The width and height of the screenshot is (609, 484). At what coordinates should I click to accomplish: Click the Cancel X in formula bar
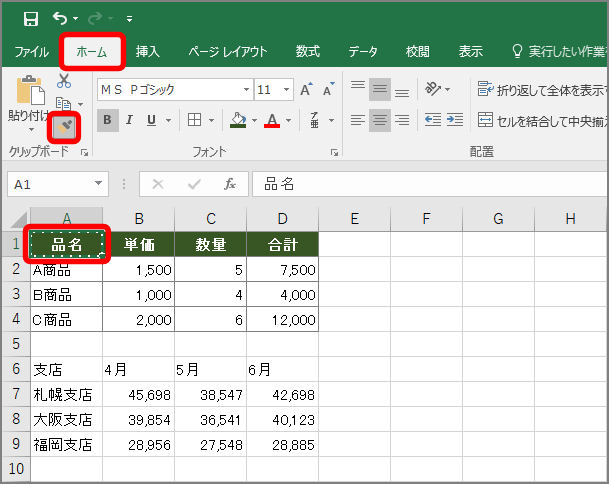[x=158, y=184]
